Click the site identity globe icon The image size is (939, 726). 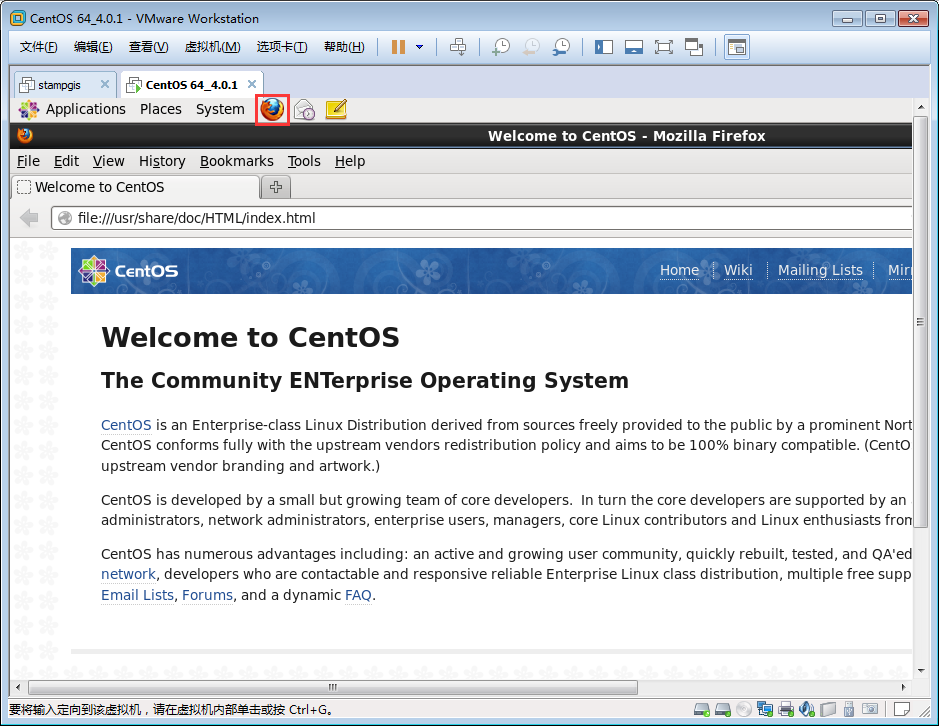pos(65,218)
